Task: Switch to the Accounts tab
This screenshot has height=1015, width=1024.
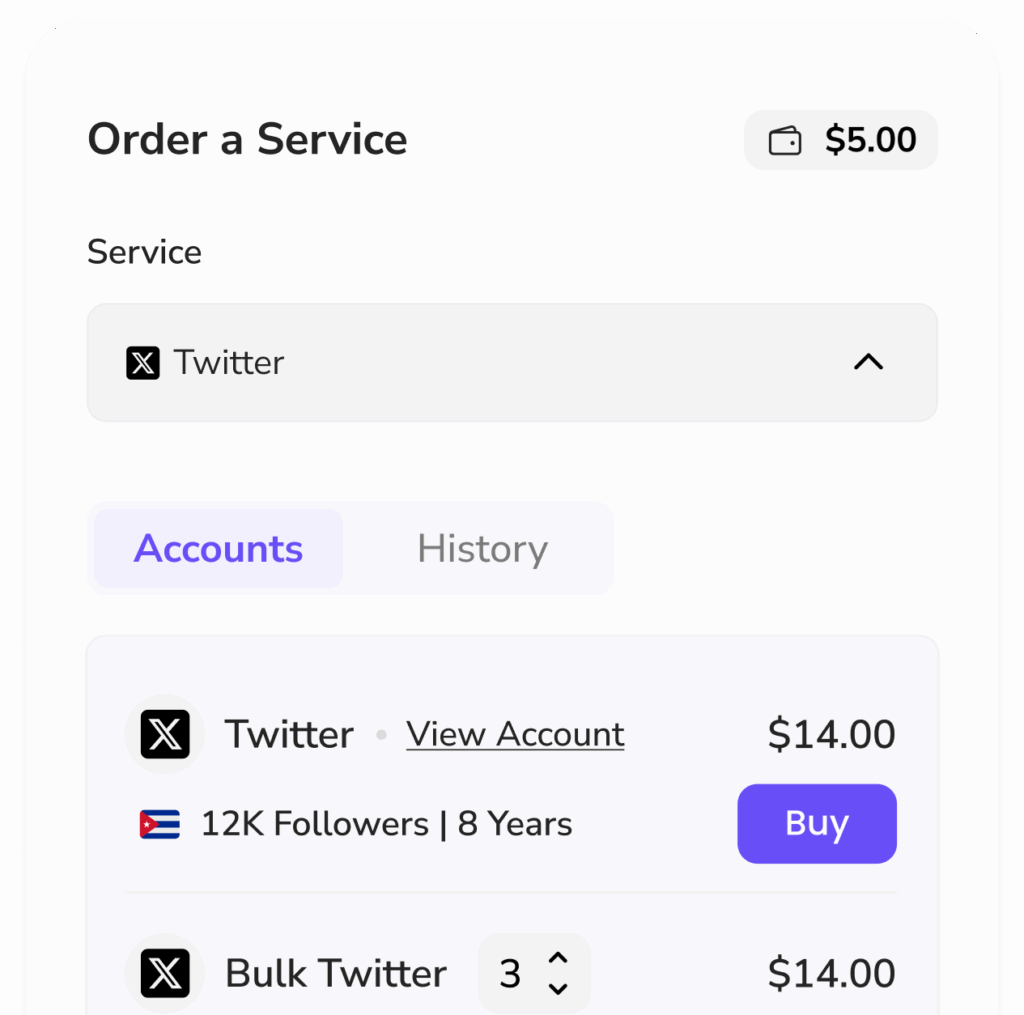Action: (x=218, y=548)
